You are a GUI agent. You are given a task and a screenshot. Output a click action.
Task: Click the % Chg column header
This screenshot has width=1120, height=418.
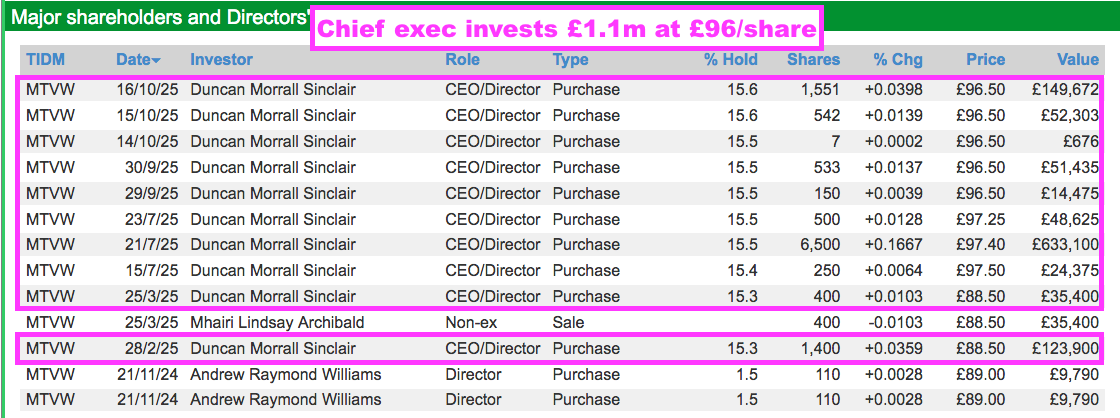897,60
